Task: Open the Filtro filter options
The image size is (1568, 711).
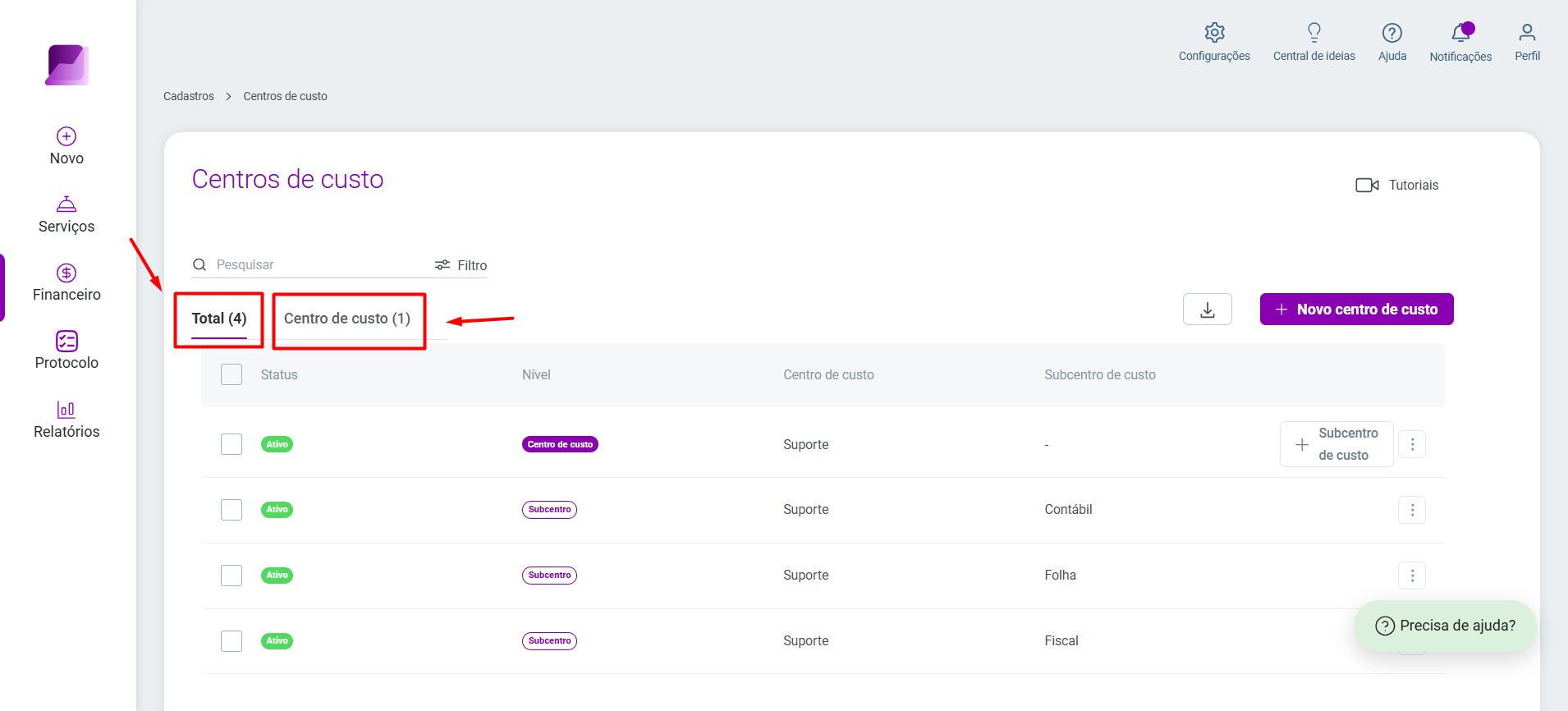Action: click(x=461, y=265)
